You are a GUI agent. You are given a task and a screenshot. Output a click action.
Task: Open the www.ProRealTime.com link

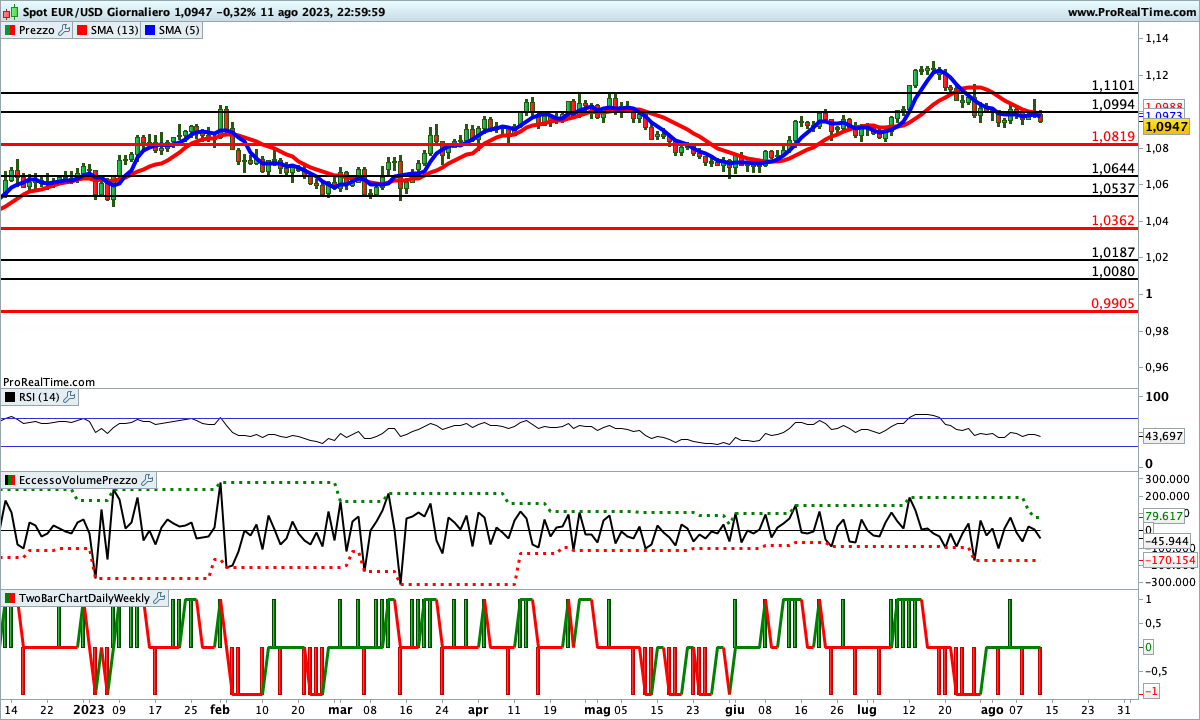tap(1131, 12)
